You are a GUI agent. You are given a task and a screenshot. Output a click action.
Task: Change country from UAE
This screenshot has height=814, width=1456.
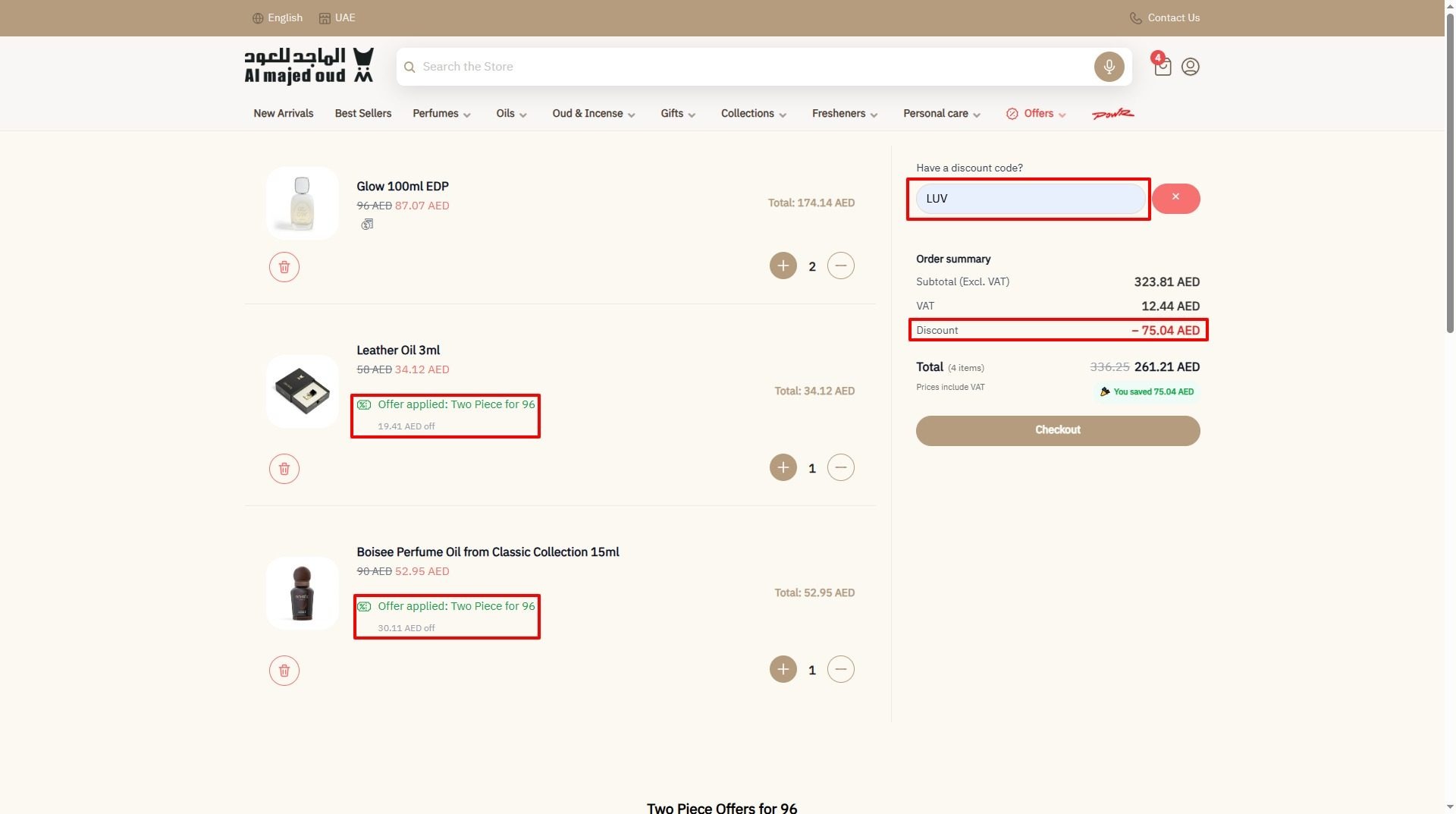click(x=337, y=17)
